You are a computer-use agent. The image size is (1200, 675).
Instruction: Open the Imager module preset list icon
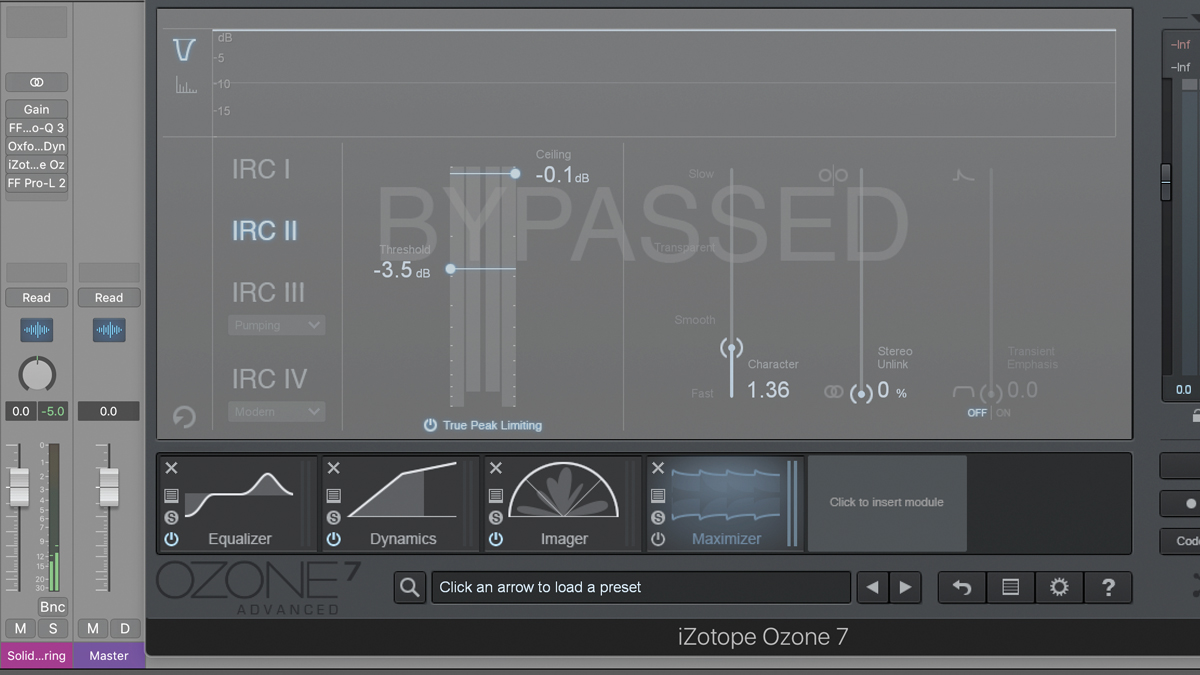coord(495,495)
